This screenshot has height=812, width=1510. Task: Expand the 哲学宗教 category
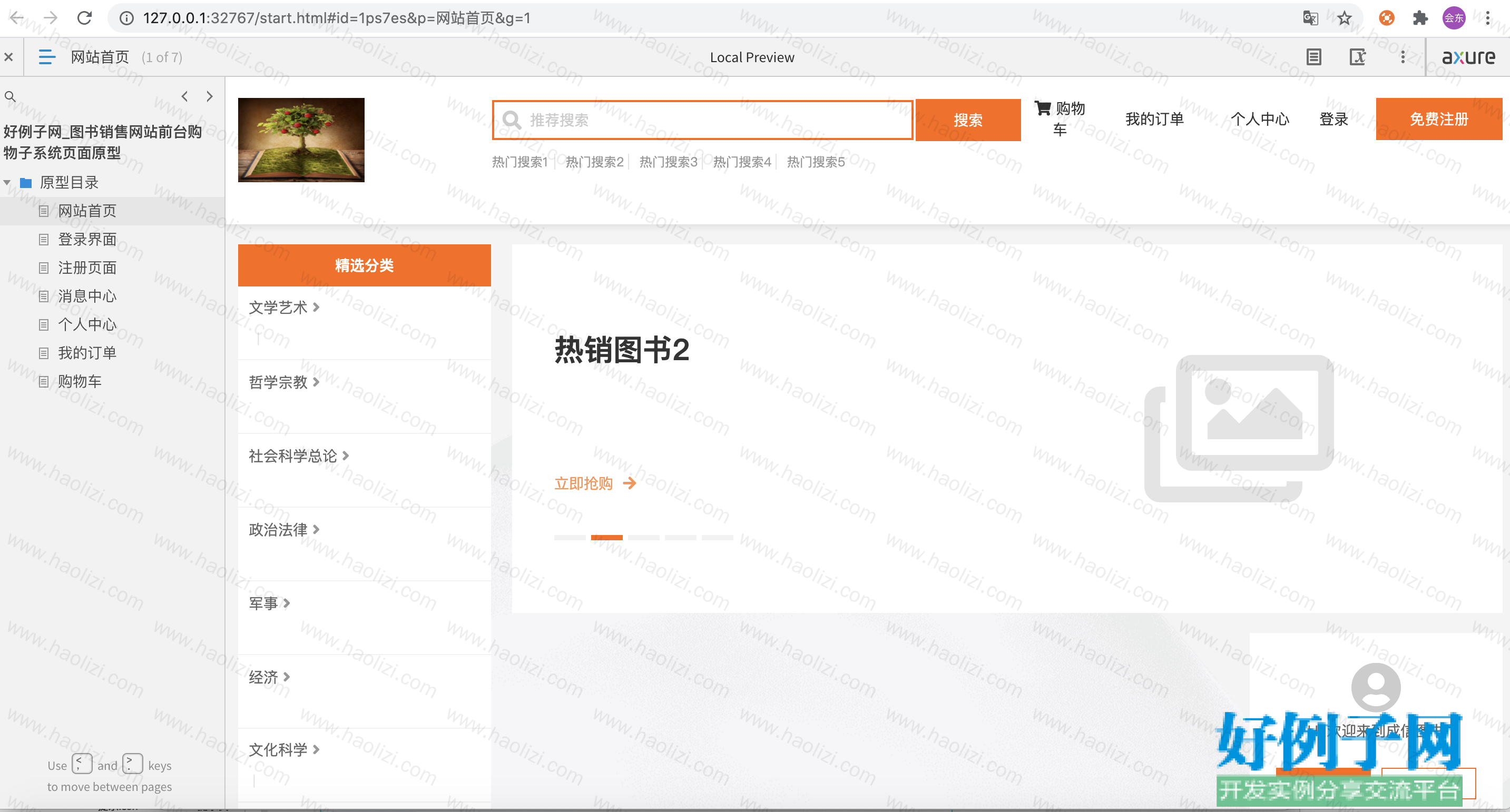coord(285,382)
